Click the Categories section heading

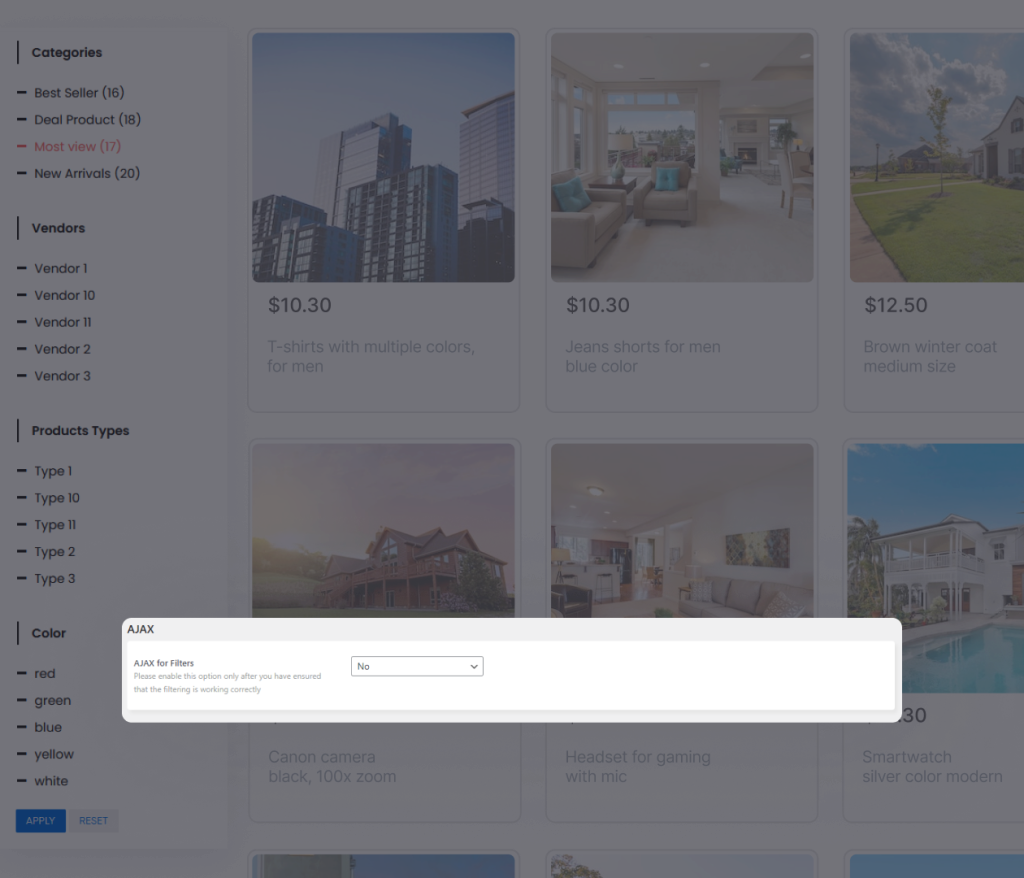[x=67, y=52]
